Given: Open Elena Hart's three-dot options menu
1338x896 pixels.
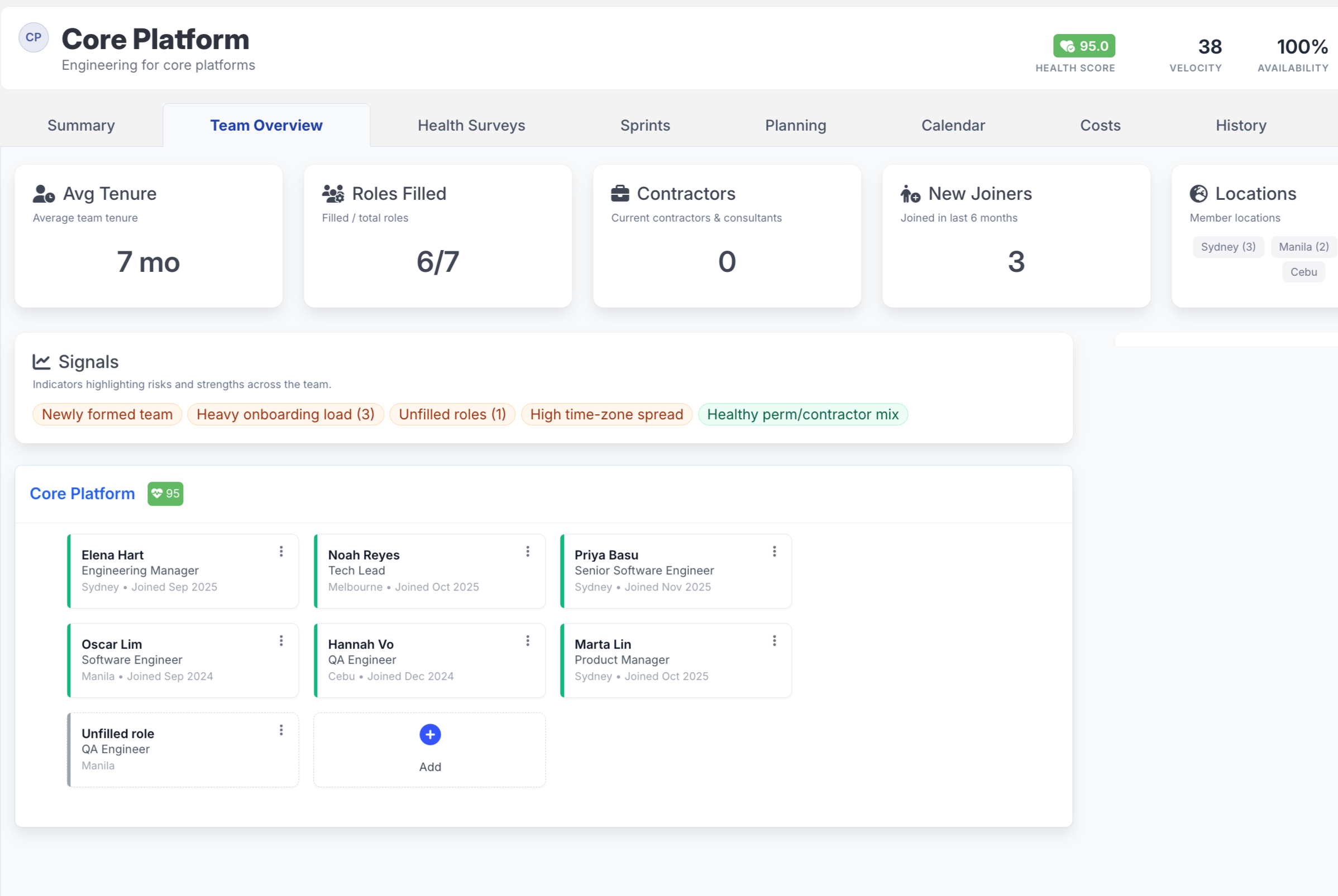Looking at the screenshot, I should (281, 552).
